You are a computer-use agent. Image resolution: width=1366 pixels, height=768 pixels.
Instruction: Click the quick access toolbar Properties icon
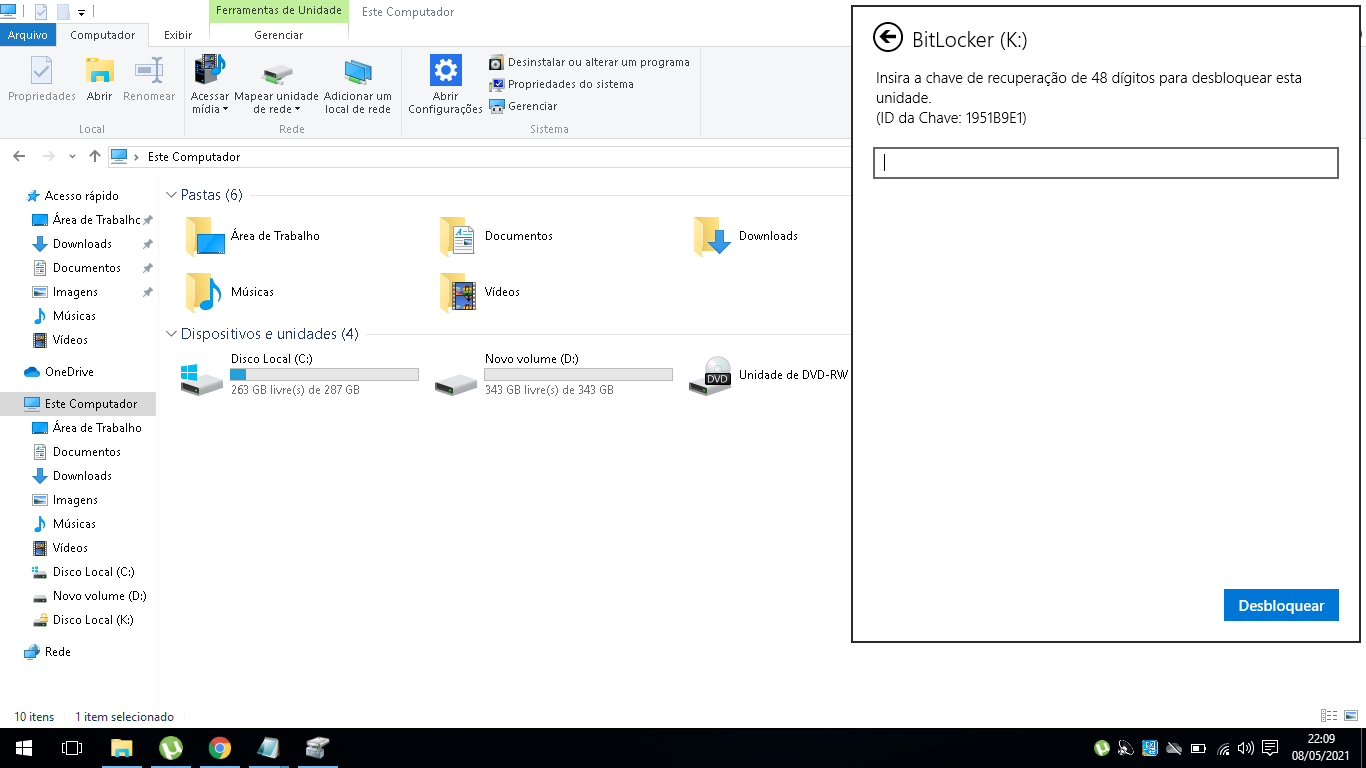(x=40, y=12)
